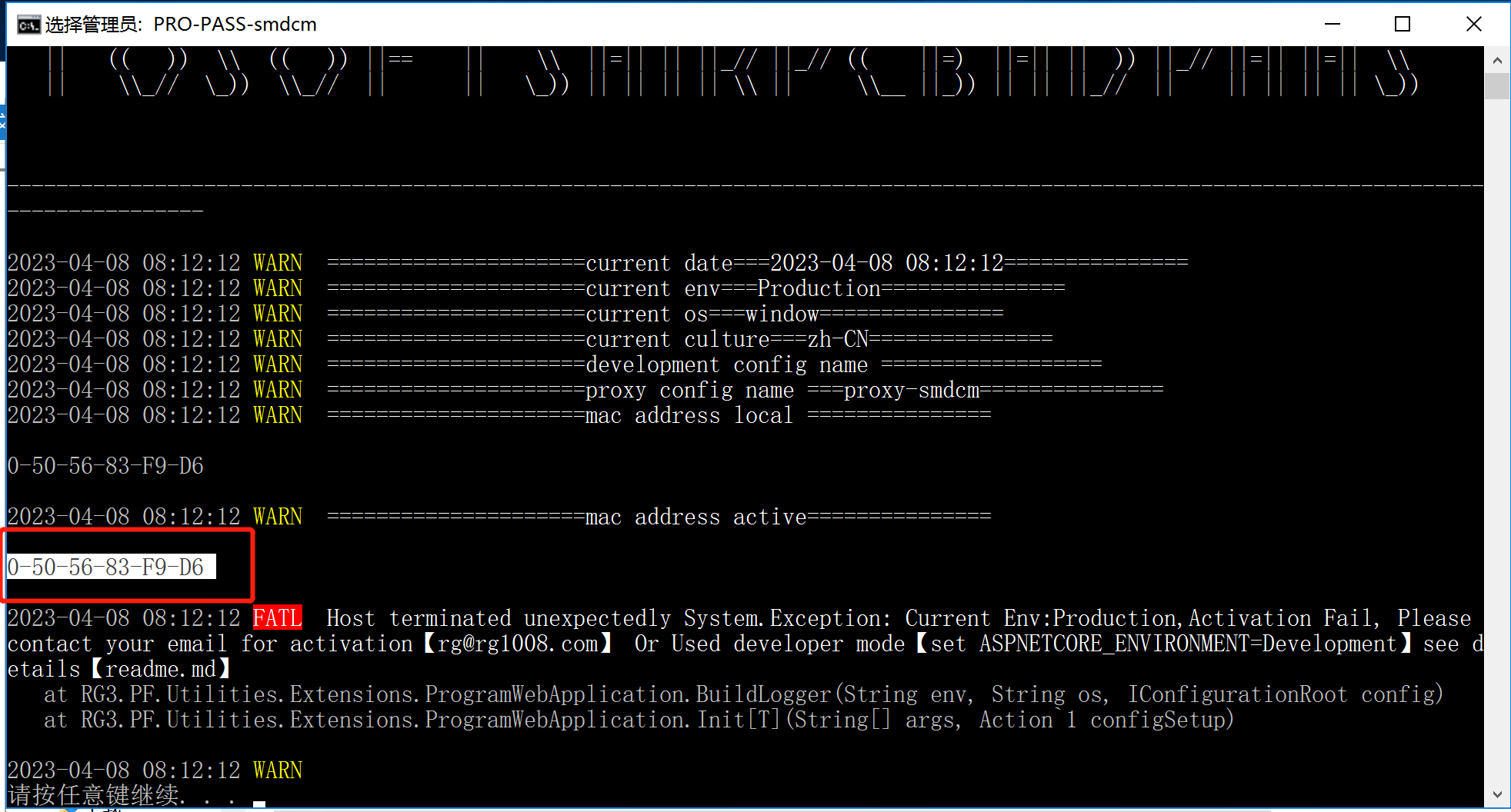Click the BuildLogger stack trace line
Screen dimensions: 1511x812
(x=744, y=694)
